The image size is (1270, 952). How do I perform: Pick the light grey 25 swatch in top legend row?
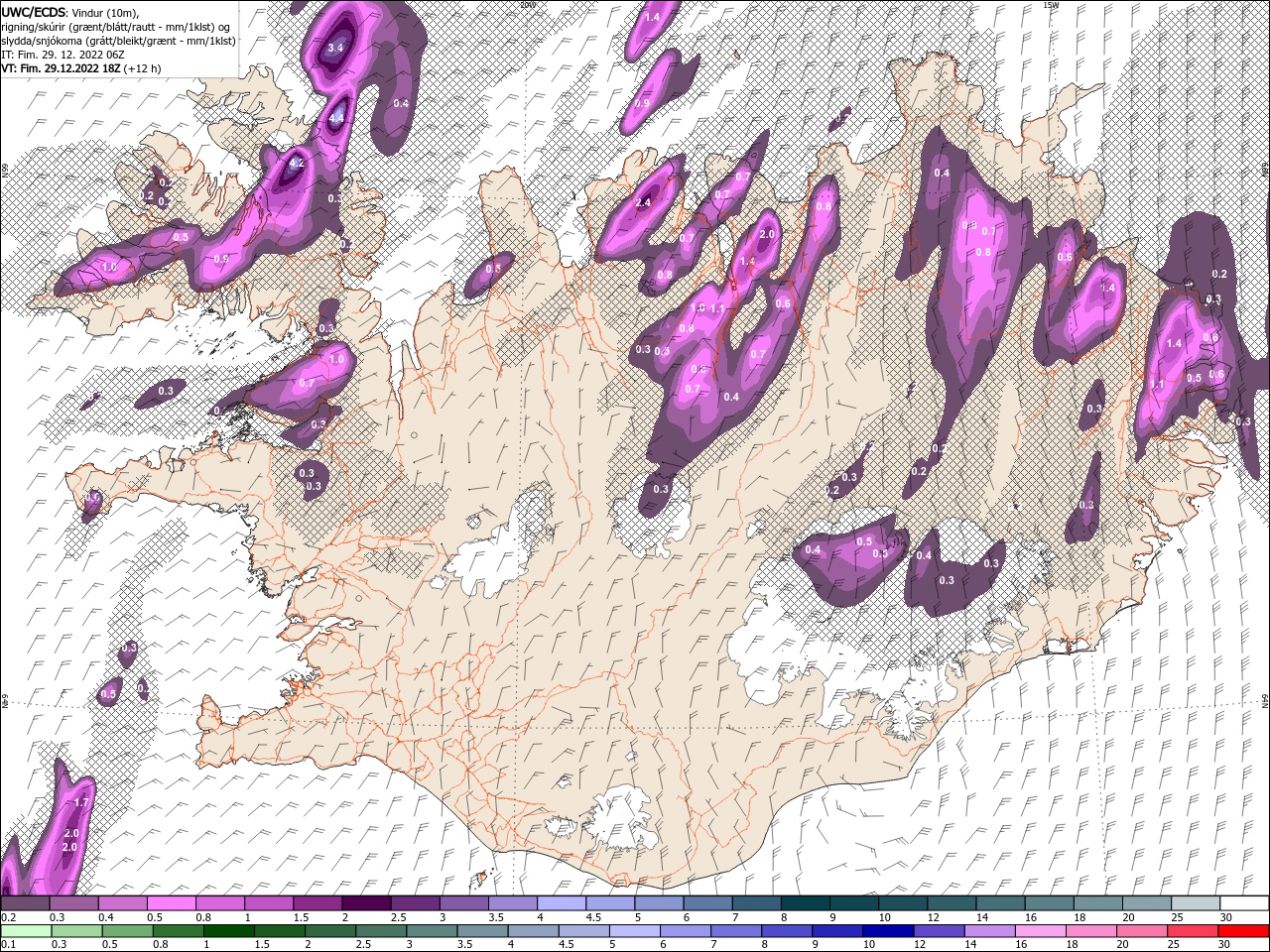tap(1195, 903)
